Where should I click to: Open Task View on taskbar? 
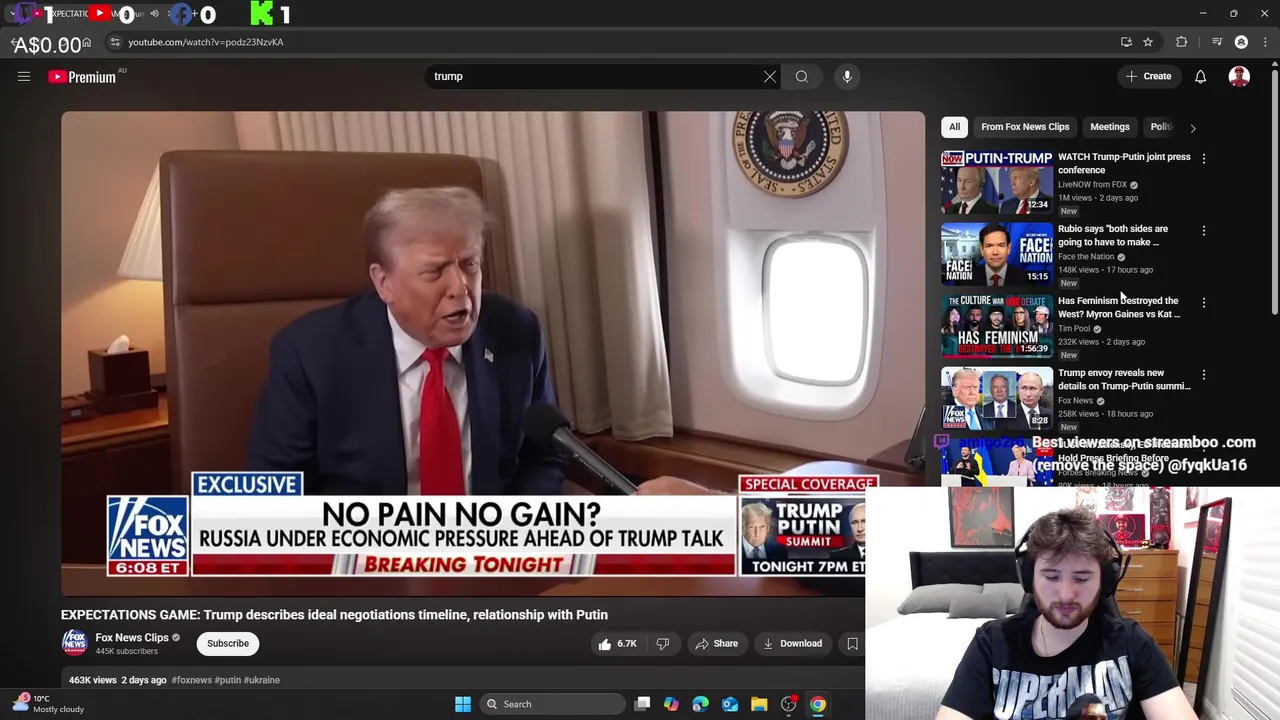pos(642,704)
